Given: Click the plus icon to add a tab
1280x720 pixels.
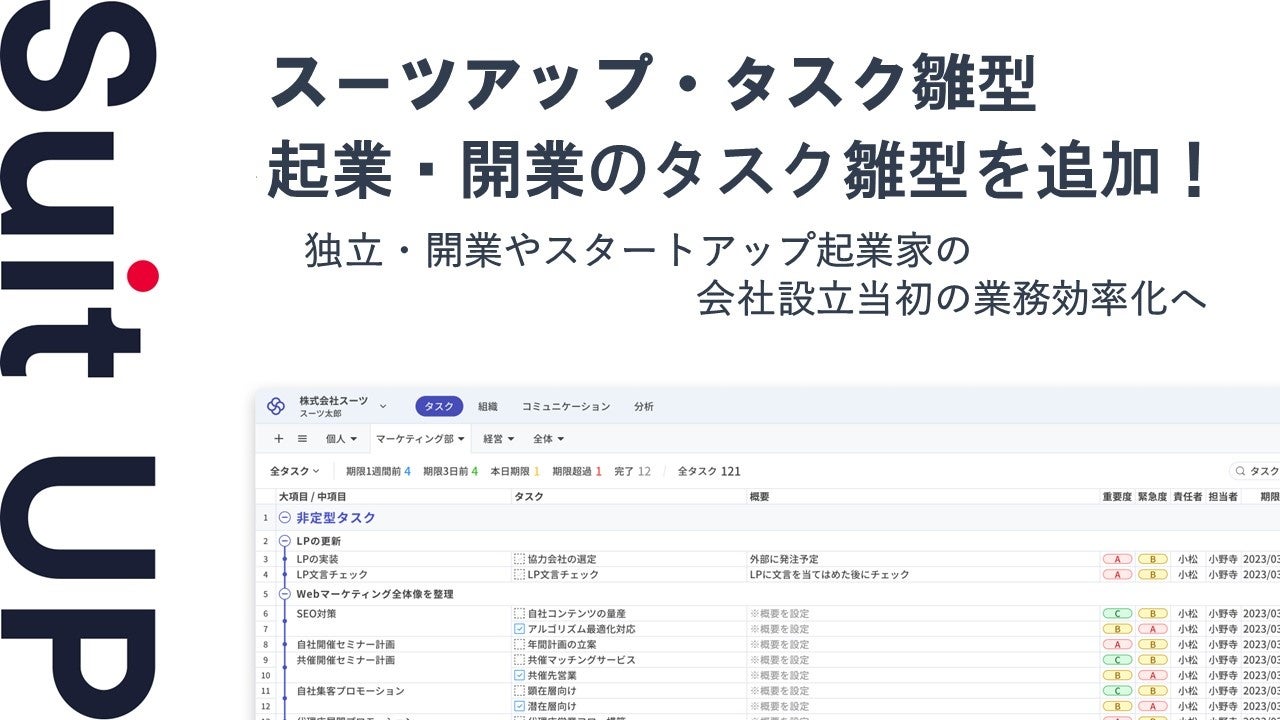Looking at the screenshot, I should coord(279,438).
